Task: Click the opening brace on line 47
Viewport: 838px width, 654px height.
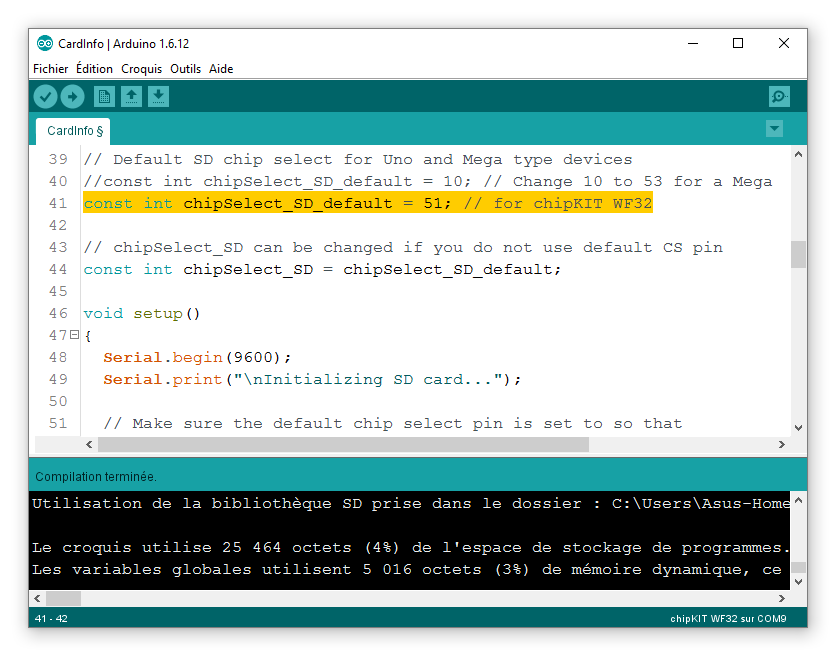Action: [x=88, y=336]
